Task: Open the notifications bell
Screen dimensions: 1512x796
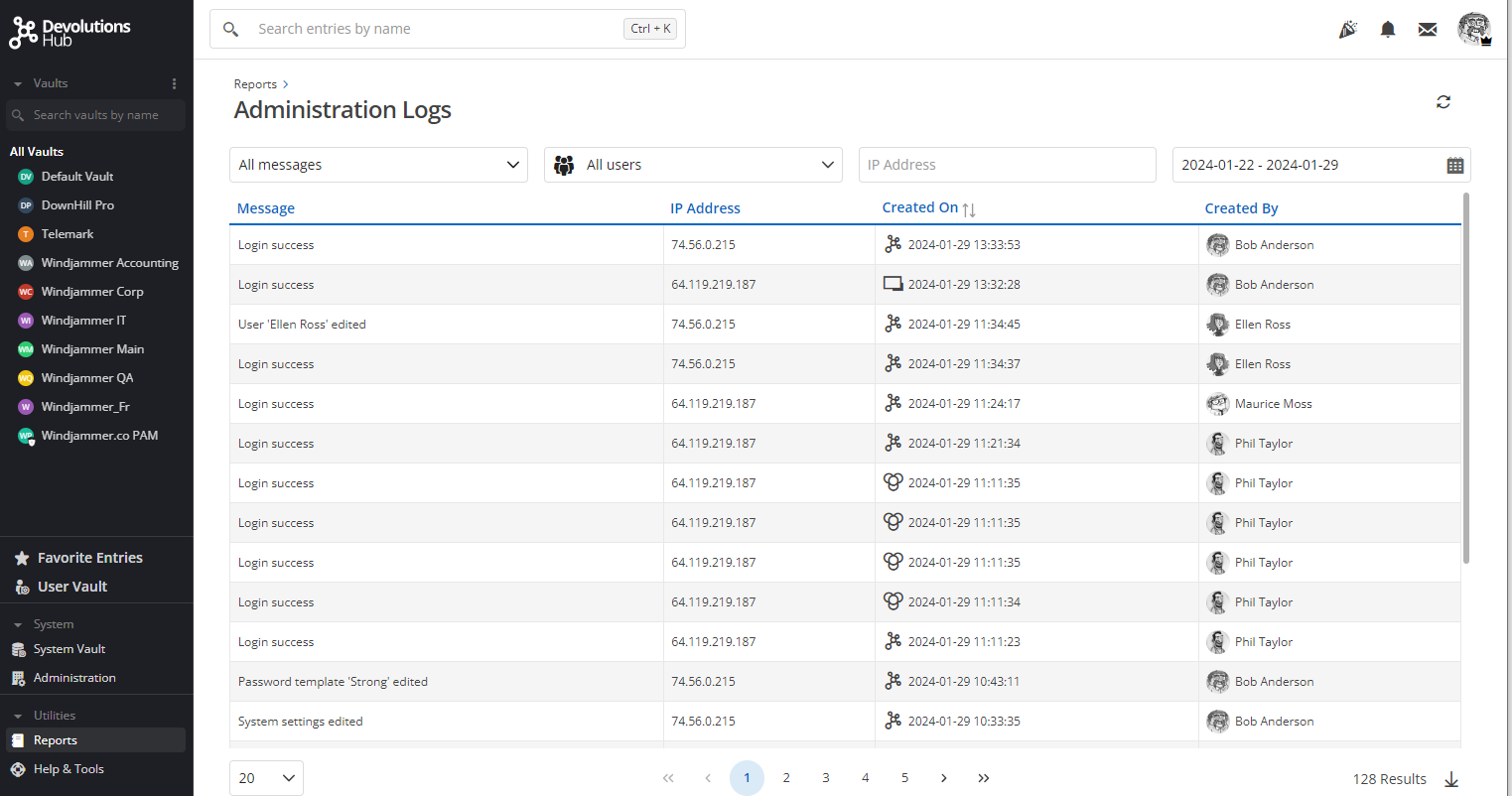Action: pos(1388,30)
